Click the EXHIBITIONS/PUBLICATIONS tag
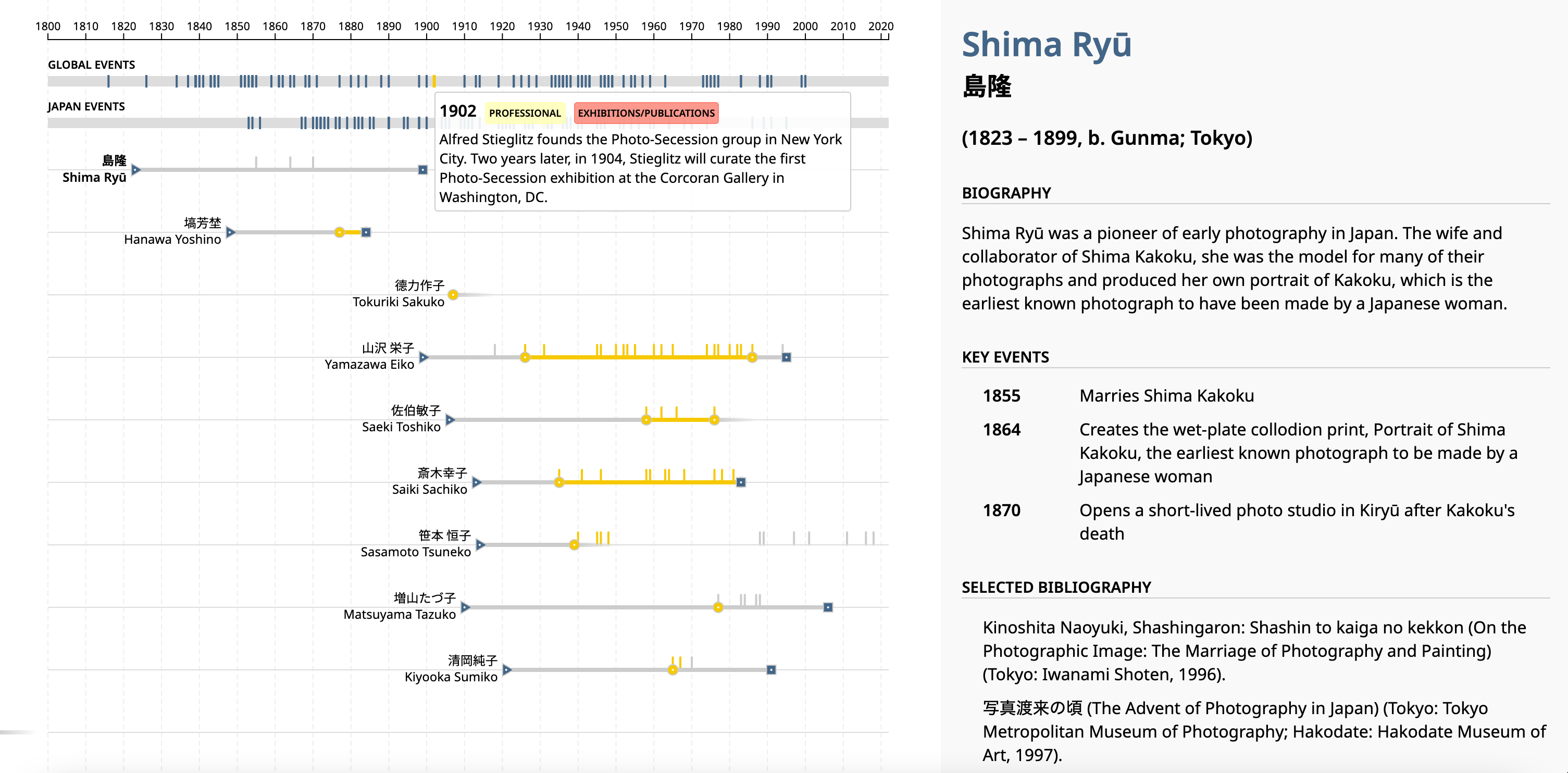Viewport: 1568px width, 773px height. (x=646, y=113)
